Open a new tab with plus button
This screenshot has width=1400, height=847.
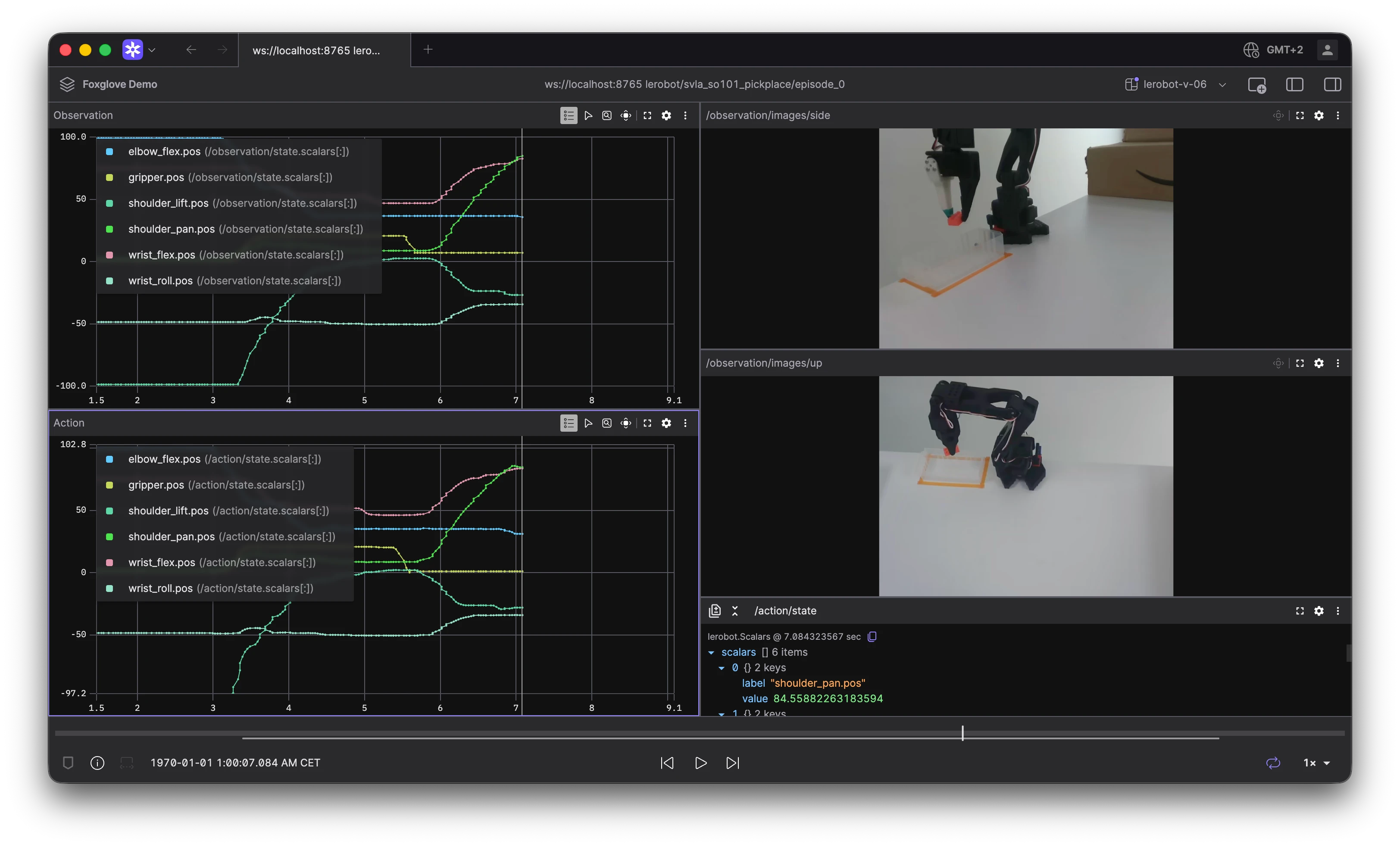[x=428, y=50]
